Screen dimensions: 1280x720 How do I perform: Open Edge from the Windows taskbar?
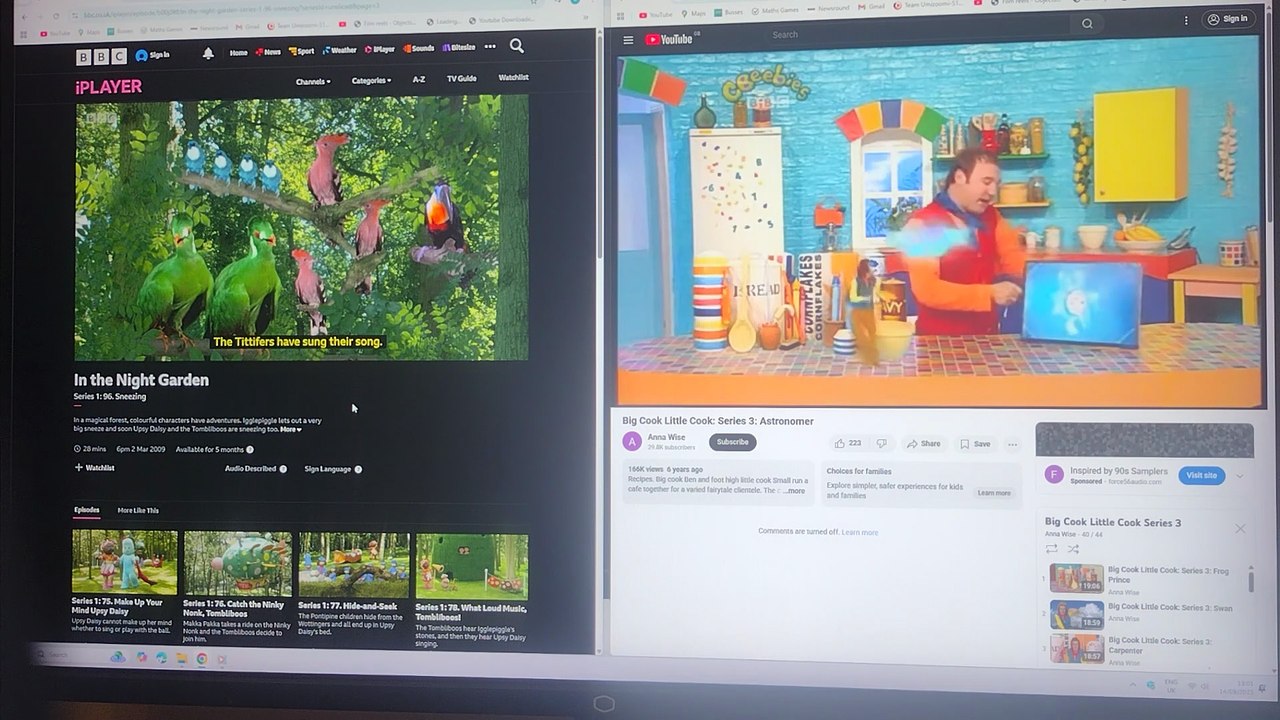(x=161, y=657)
